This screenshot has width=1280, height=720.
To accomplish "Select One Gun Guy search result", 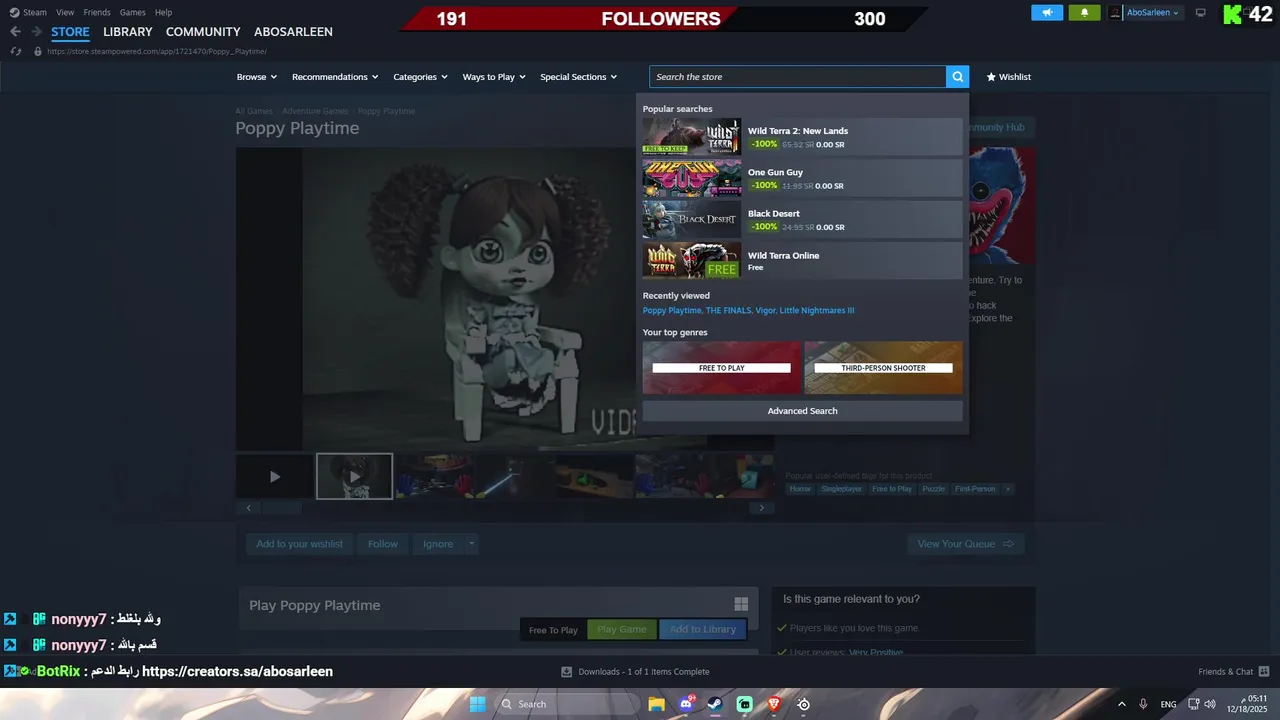I will pos(802,178).
